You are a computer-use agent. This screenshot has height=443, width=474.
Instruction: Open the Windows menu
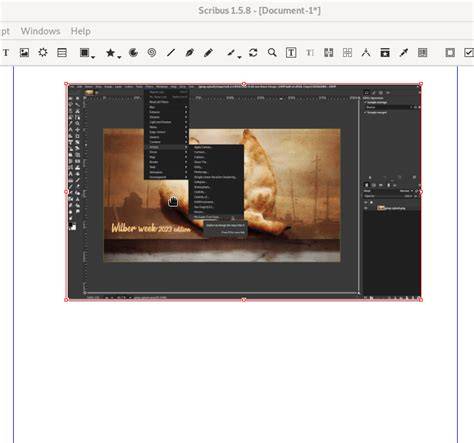point(41,31)
